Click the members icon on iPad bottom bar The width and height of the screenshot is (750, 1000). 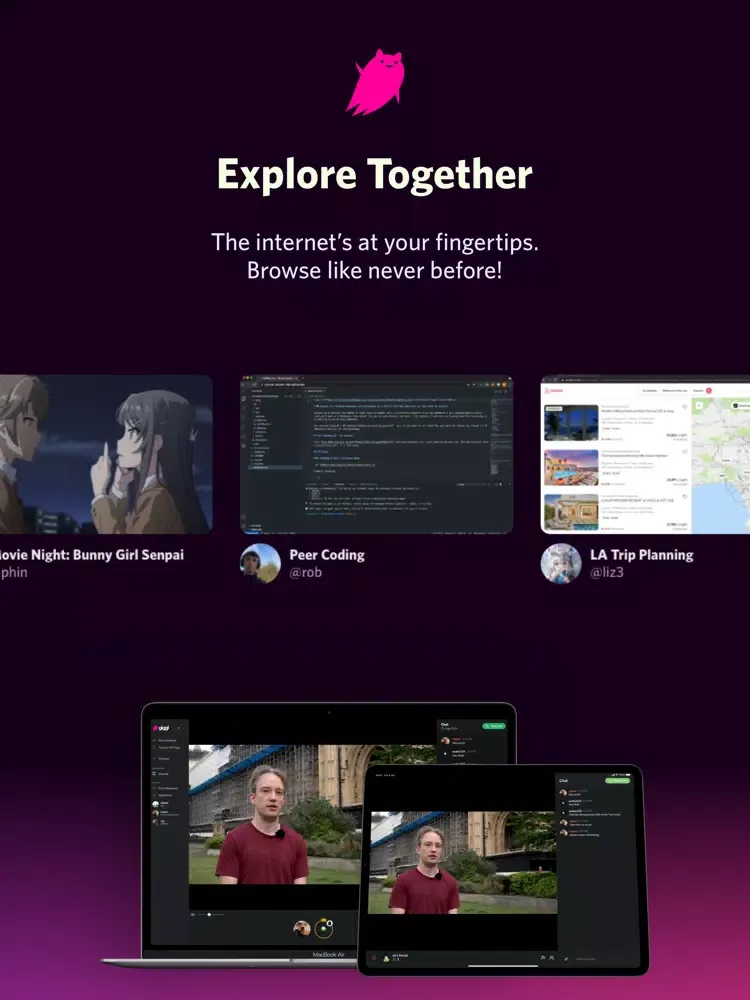[x=552, y=957]
